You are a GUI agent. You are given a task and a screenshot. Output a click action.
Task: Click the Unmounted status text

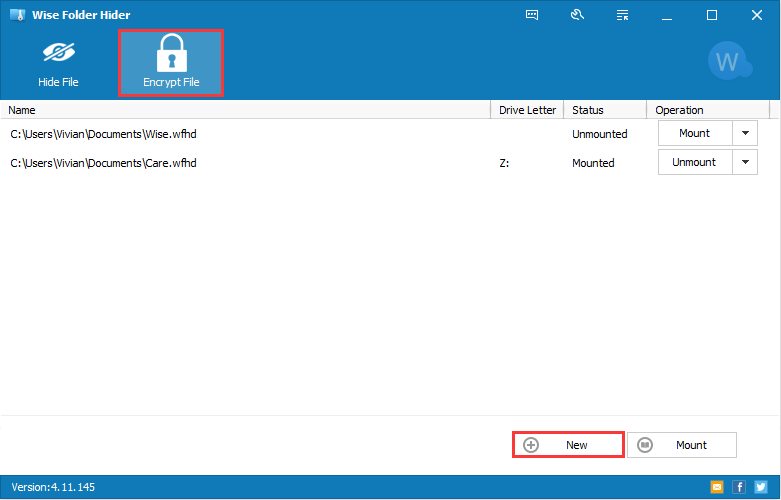tap(600, 134)
